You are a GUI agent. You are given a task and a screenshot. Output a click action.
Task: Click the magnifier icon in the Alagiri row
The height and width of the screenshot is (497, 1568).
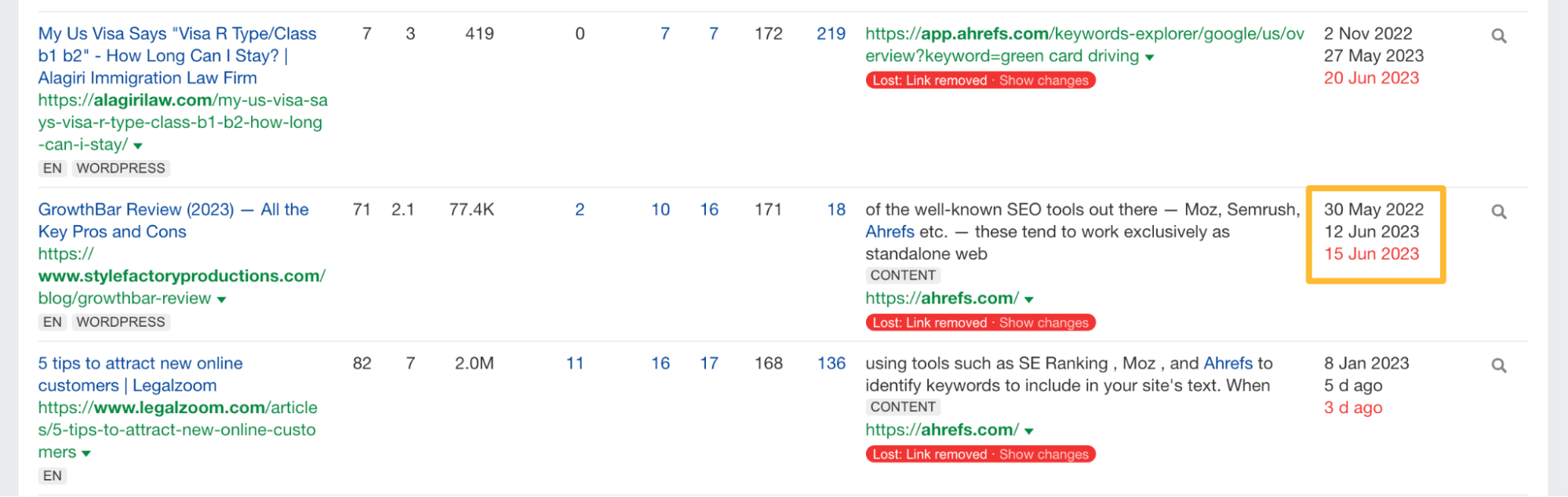1499,35
